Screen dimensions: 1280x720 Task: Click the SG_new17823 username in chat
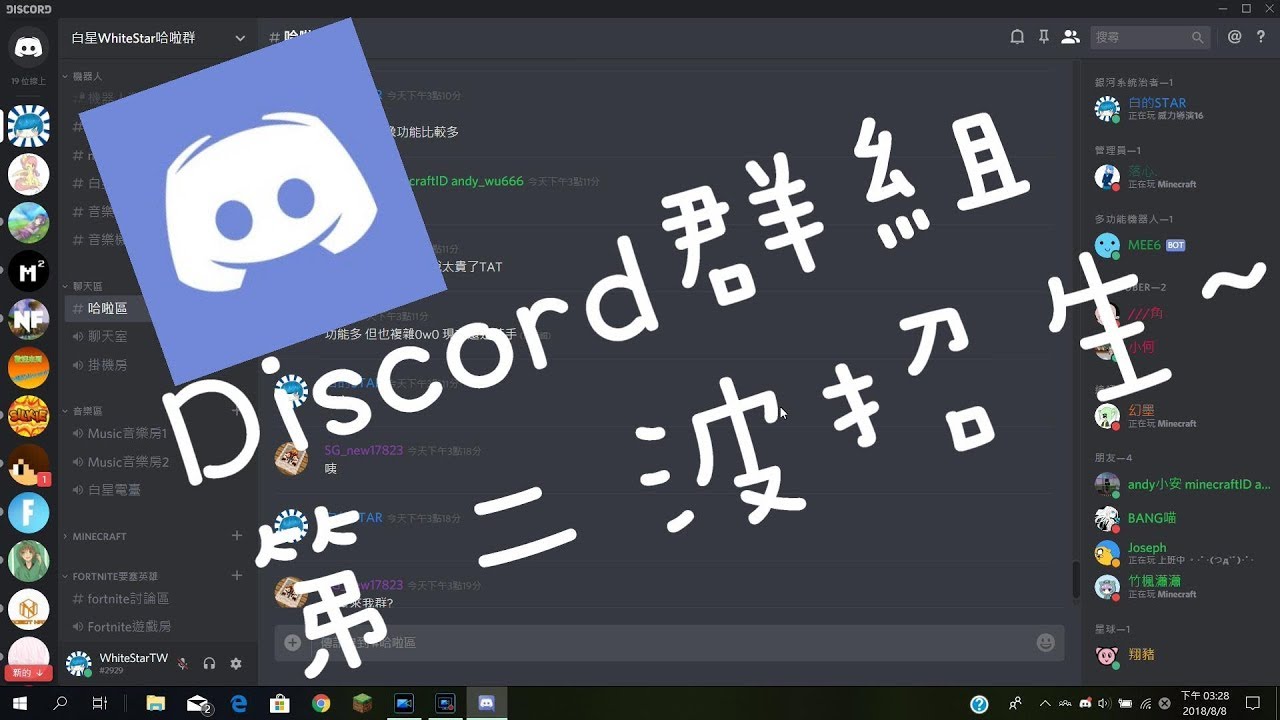pos(363,451)
